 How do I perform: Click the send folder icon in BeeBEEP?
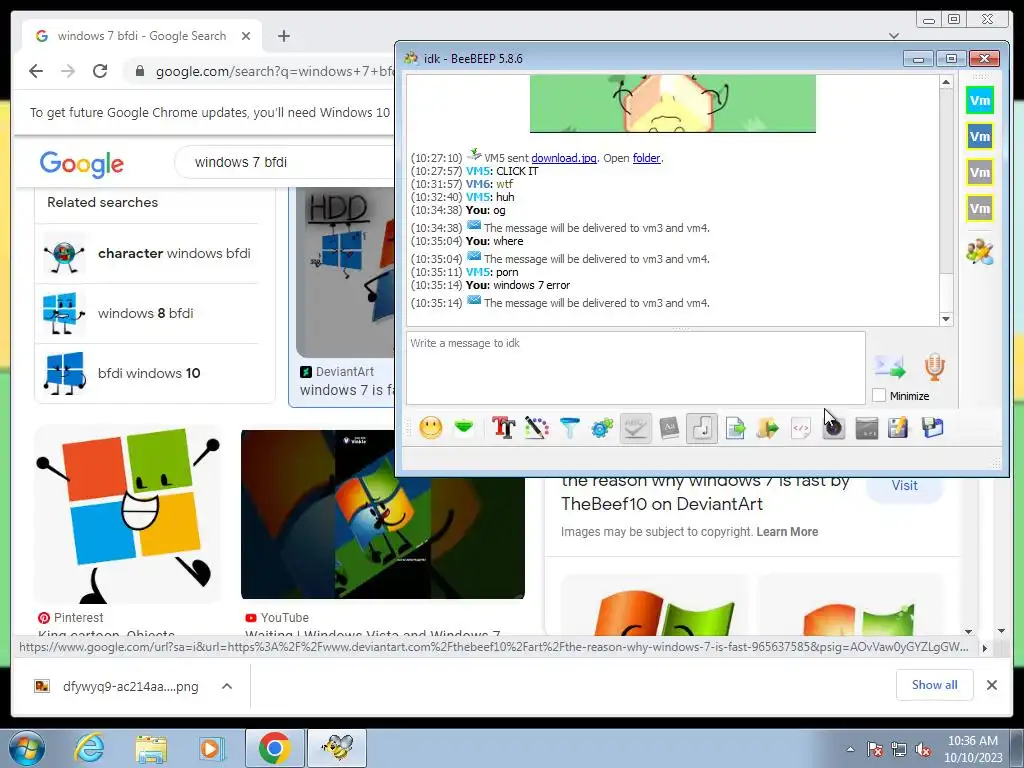(x=768, y=428)
